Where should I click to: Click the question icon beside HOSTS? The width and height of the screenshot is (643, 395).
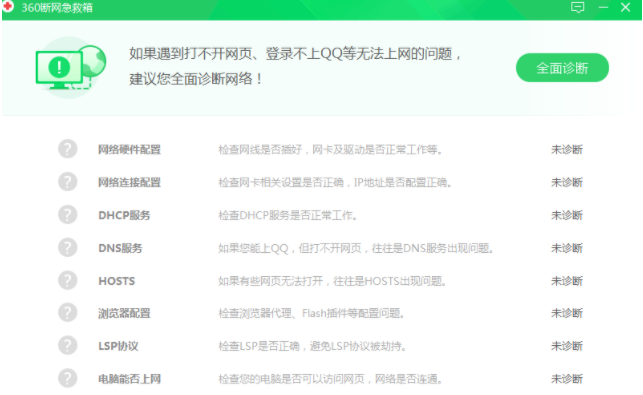pos(68,280)
